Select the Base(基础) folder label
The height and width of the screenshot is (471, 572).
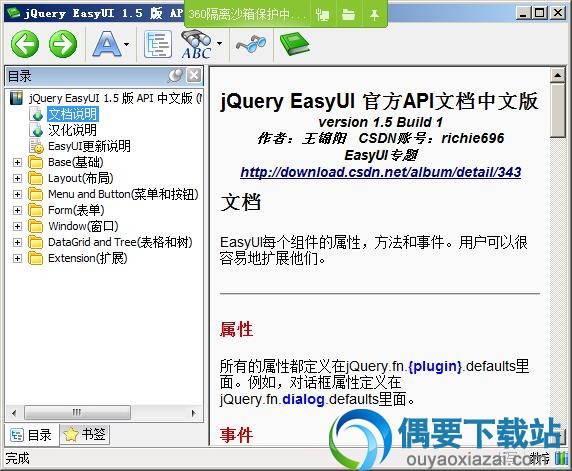click(x=76, y=162)
